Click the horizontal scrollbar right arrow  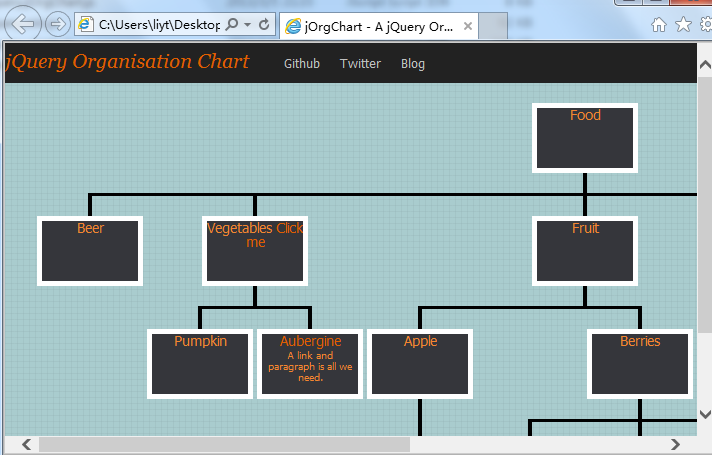(677, 444)
